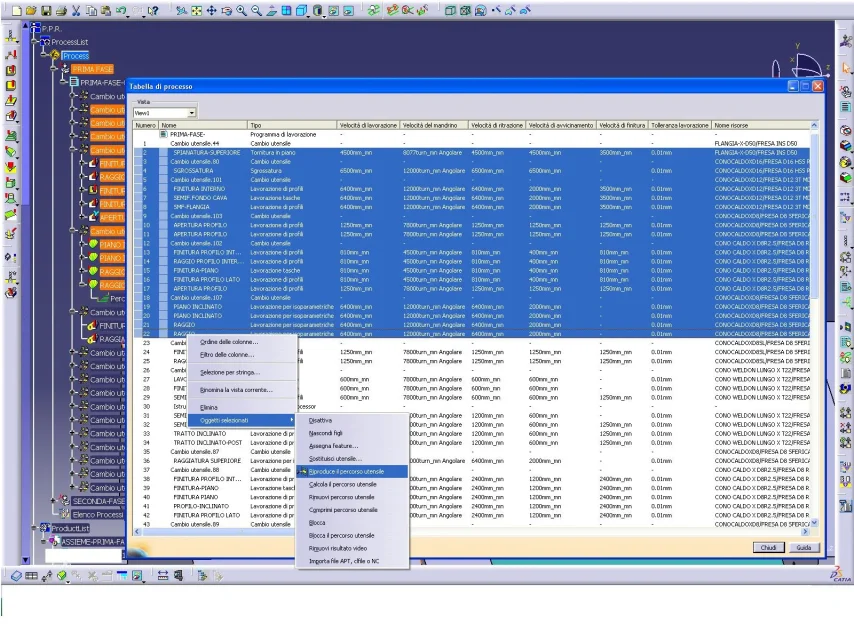
Task: Choose 'Rinomina la vista corrente...' entry
Action: pyautogui.click(x=236, y=390)
